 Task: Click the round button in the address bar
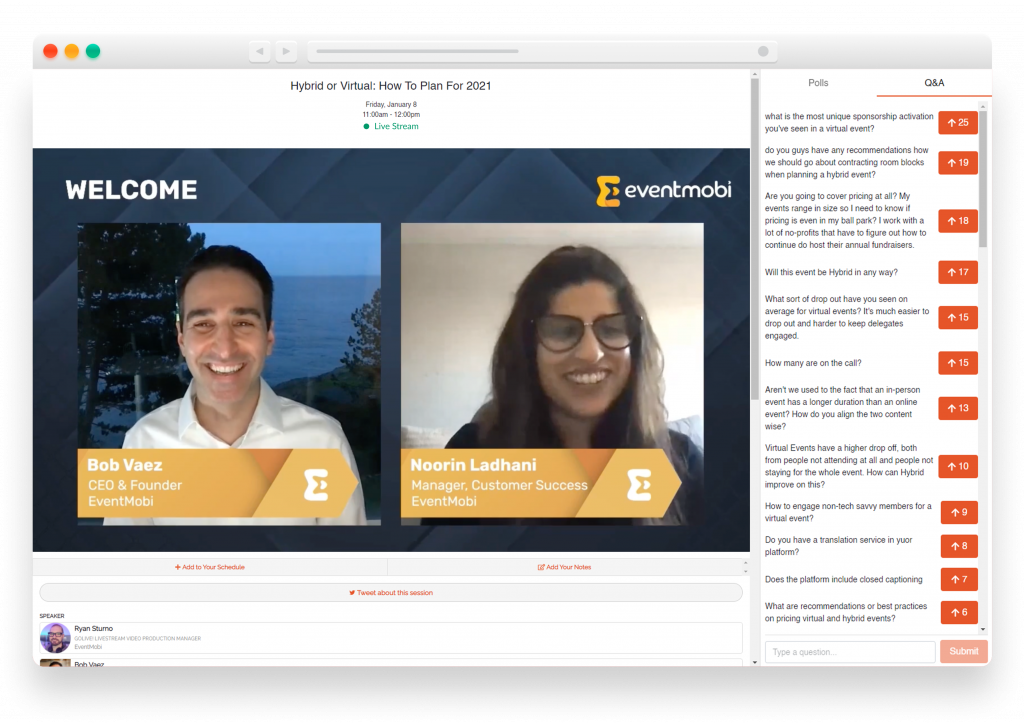[x=763, y=51]
